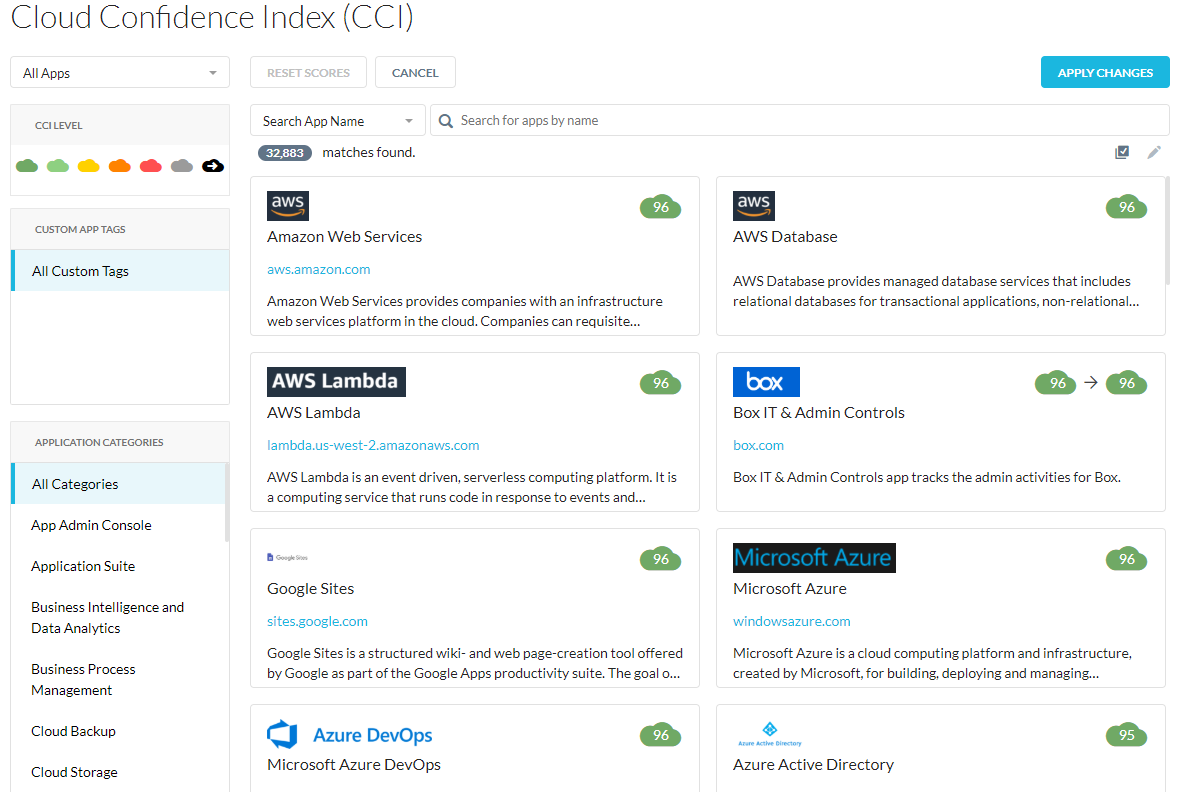This screenshot has width=1179, height=792.
Task: Filter by orange CCI level cloud
Action: [x=120, y=165]
